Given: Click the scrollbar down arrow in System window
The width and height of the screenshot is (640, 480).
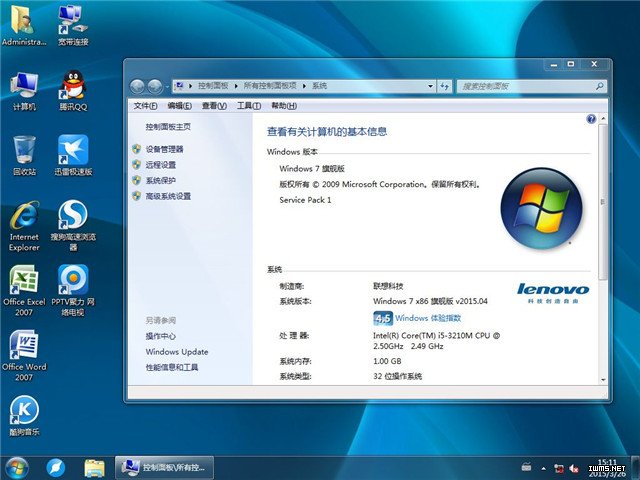Looking at the screenshot, I should pyautogui.click(x=603, y=380).
